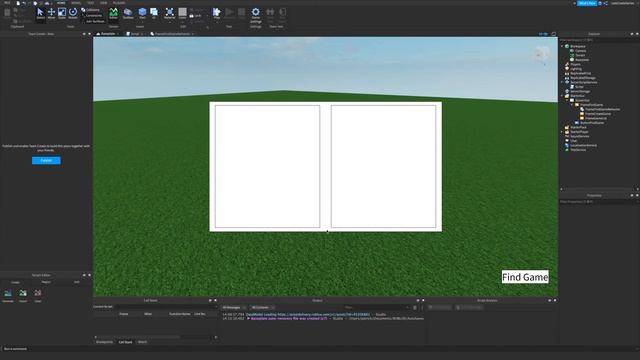Collapse the ScreenGui node
Image resolution: width=640 pixels, height=360 pixels.
[567, 100]
